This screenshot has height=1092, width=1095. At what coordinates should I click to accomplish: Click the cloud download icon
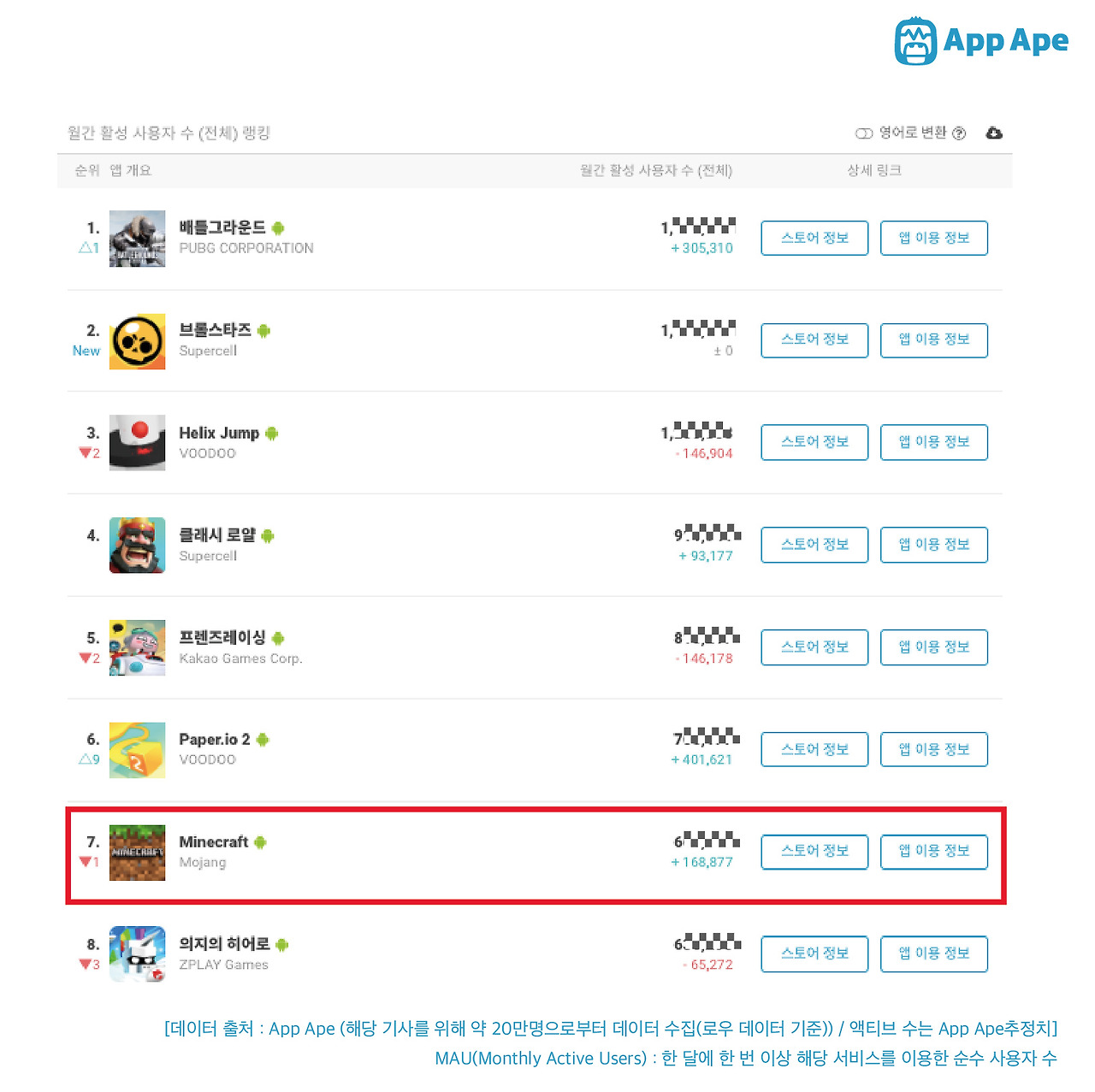coord(993,133)
